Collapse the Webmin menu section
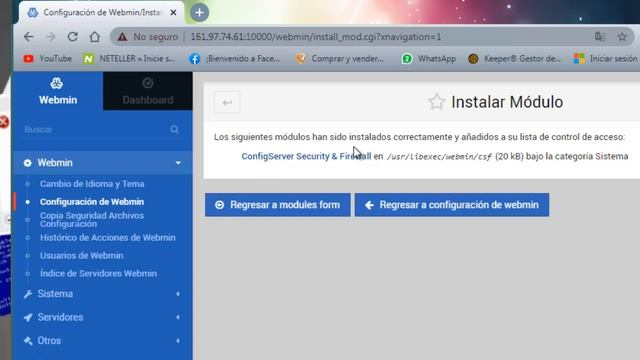Image resolution: width=640 pixels, height=360 pixels. pos(103,163)
